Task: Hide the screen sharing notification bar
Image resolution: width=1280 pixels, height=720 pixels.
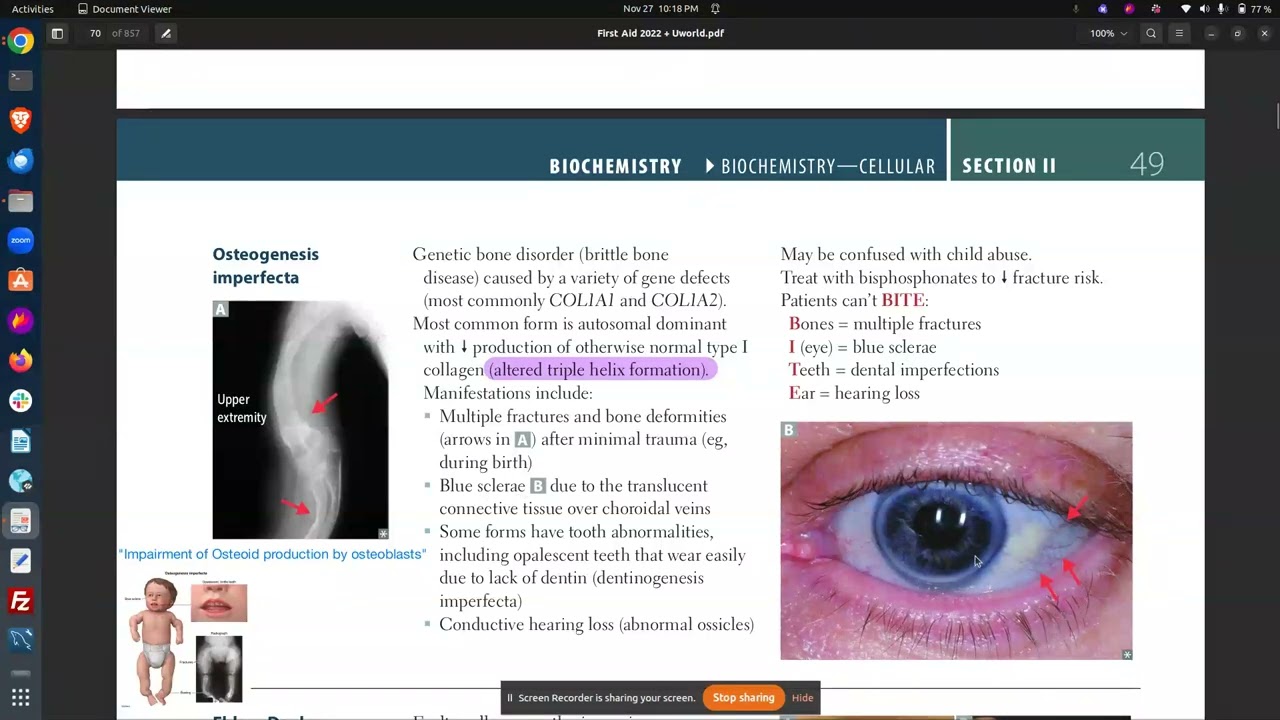Action: [802, 698]
